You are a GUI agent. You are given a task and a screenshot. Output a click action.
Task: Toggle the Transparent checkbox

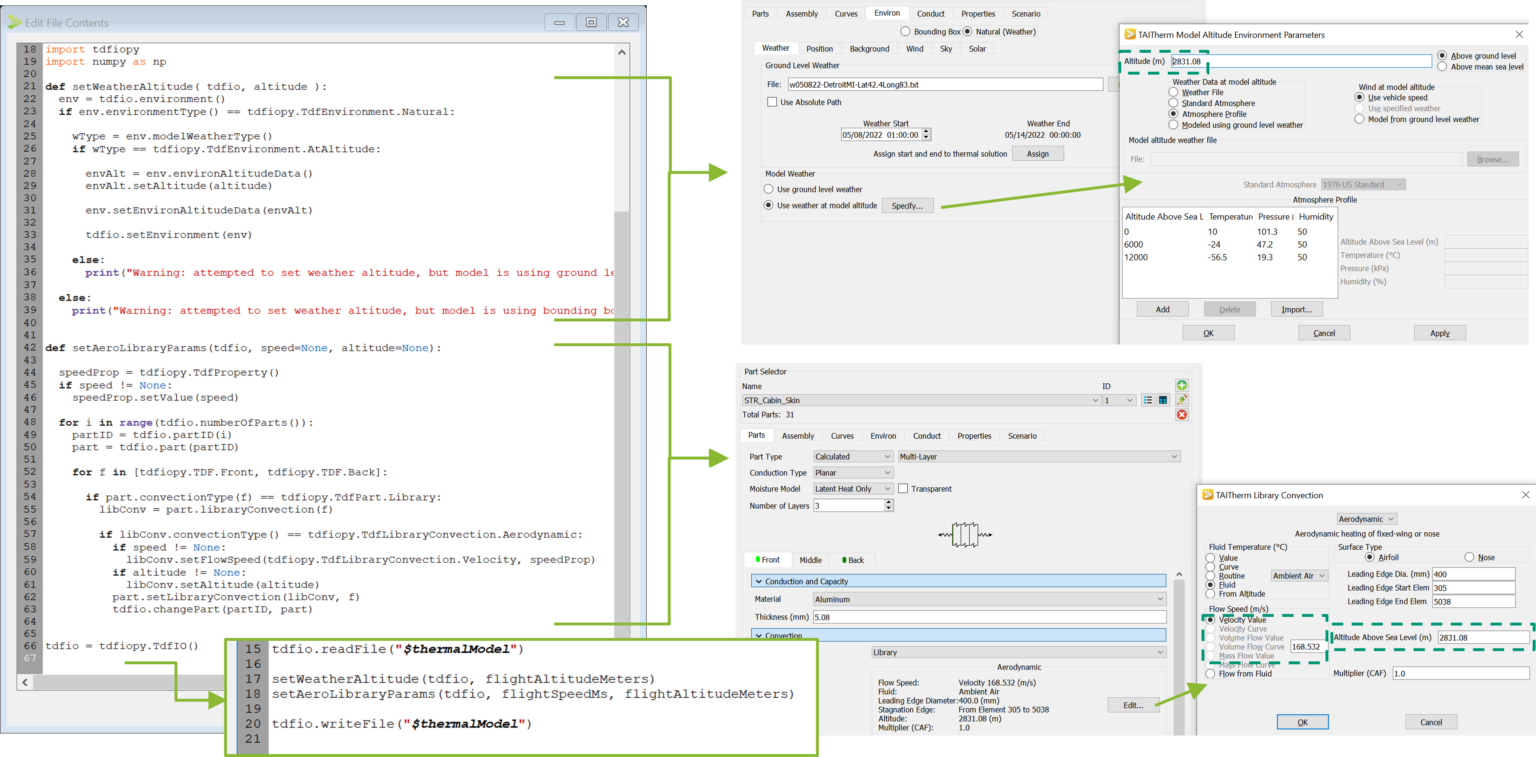point(903,489)
